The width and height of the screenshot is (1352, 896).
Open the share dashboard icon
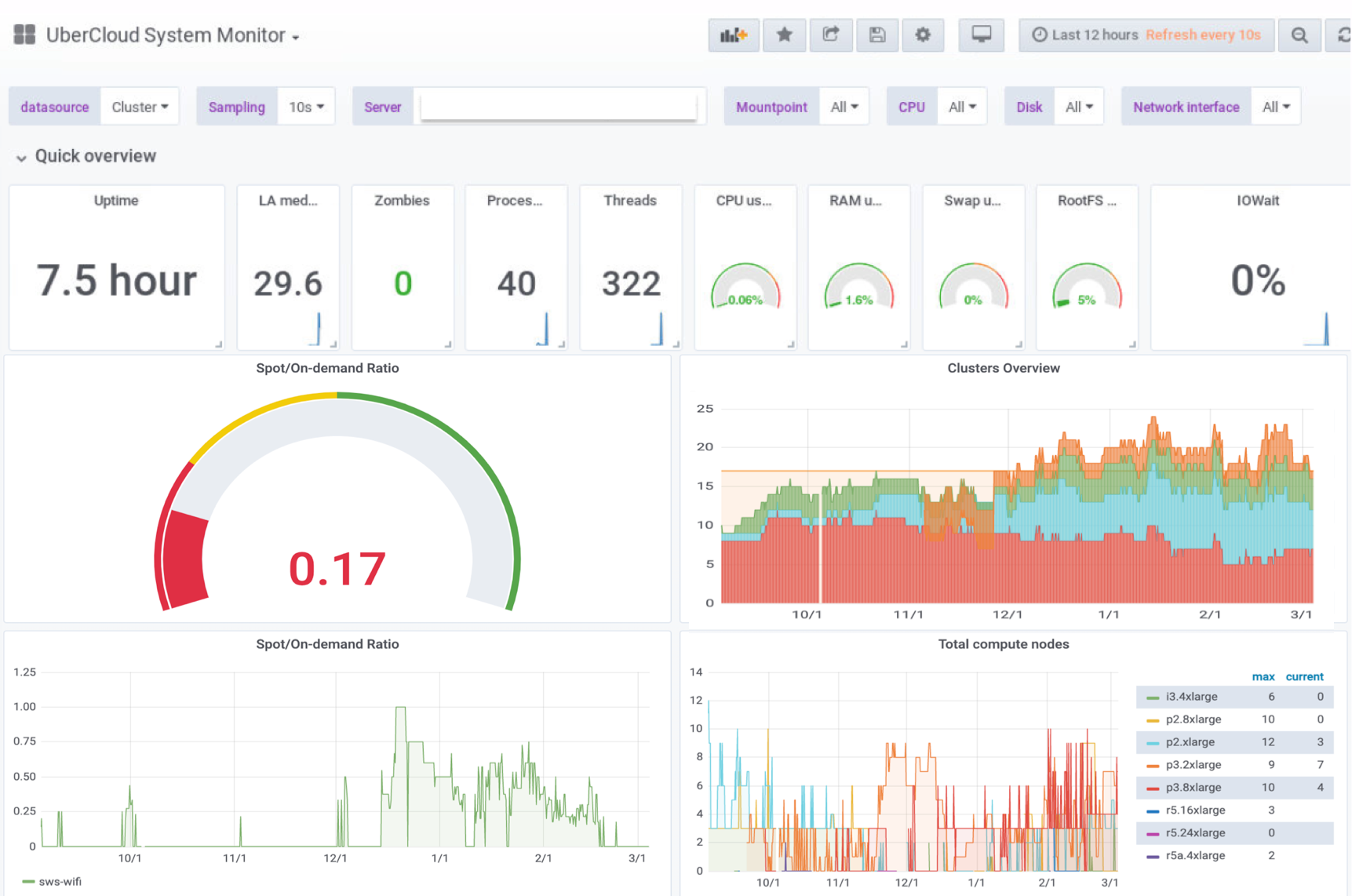point(830,35)
